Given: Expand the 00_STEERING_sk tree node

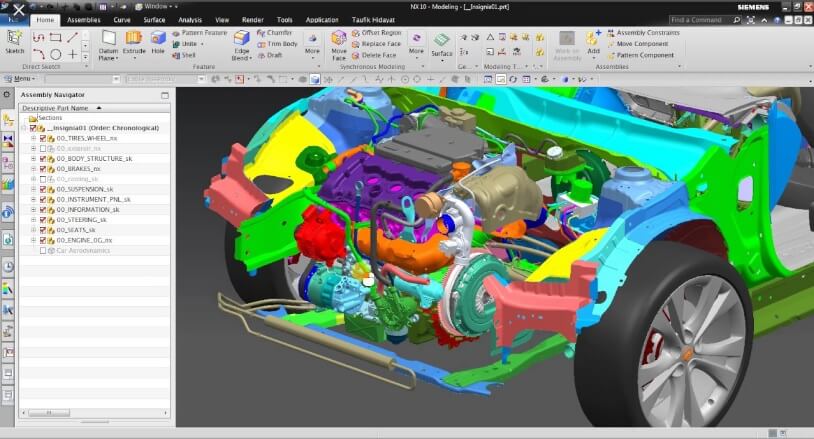Looking at the screenshot, I should coord(33,220).
